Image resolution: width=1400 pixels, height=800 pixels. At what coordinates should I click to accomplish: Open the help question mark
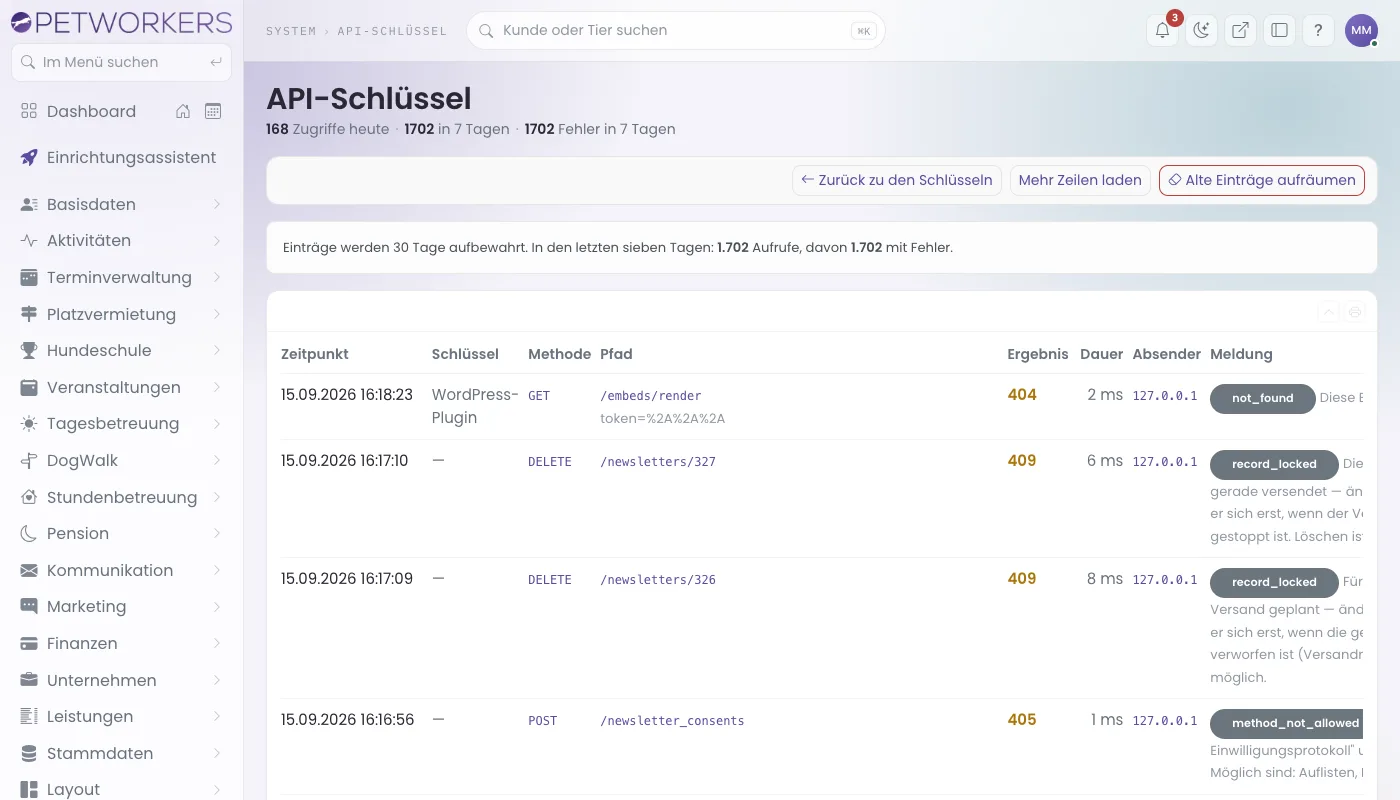(1318, 30)
